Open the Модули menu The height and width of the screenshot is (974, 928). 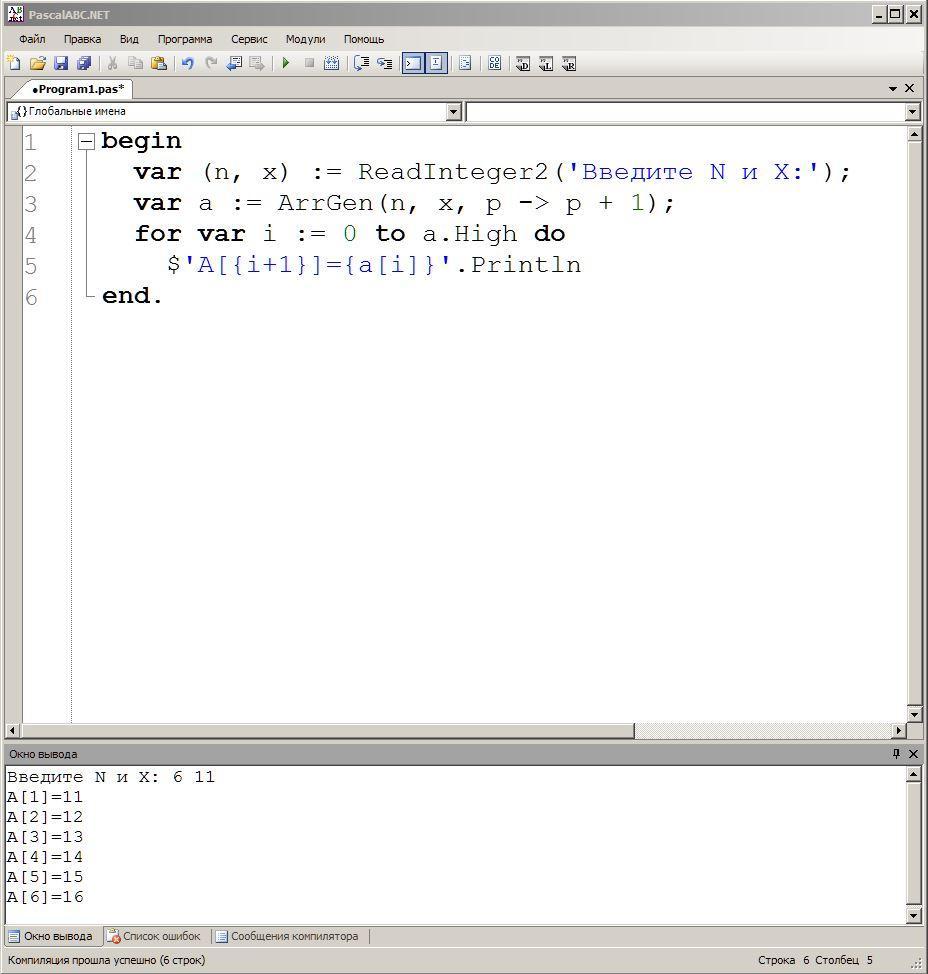click(x=306, y=39)
